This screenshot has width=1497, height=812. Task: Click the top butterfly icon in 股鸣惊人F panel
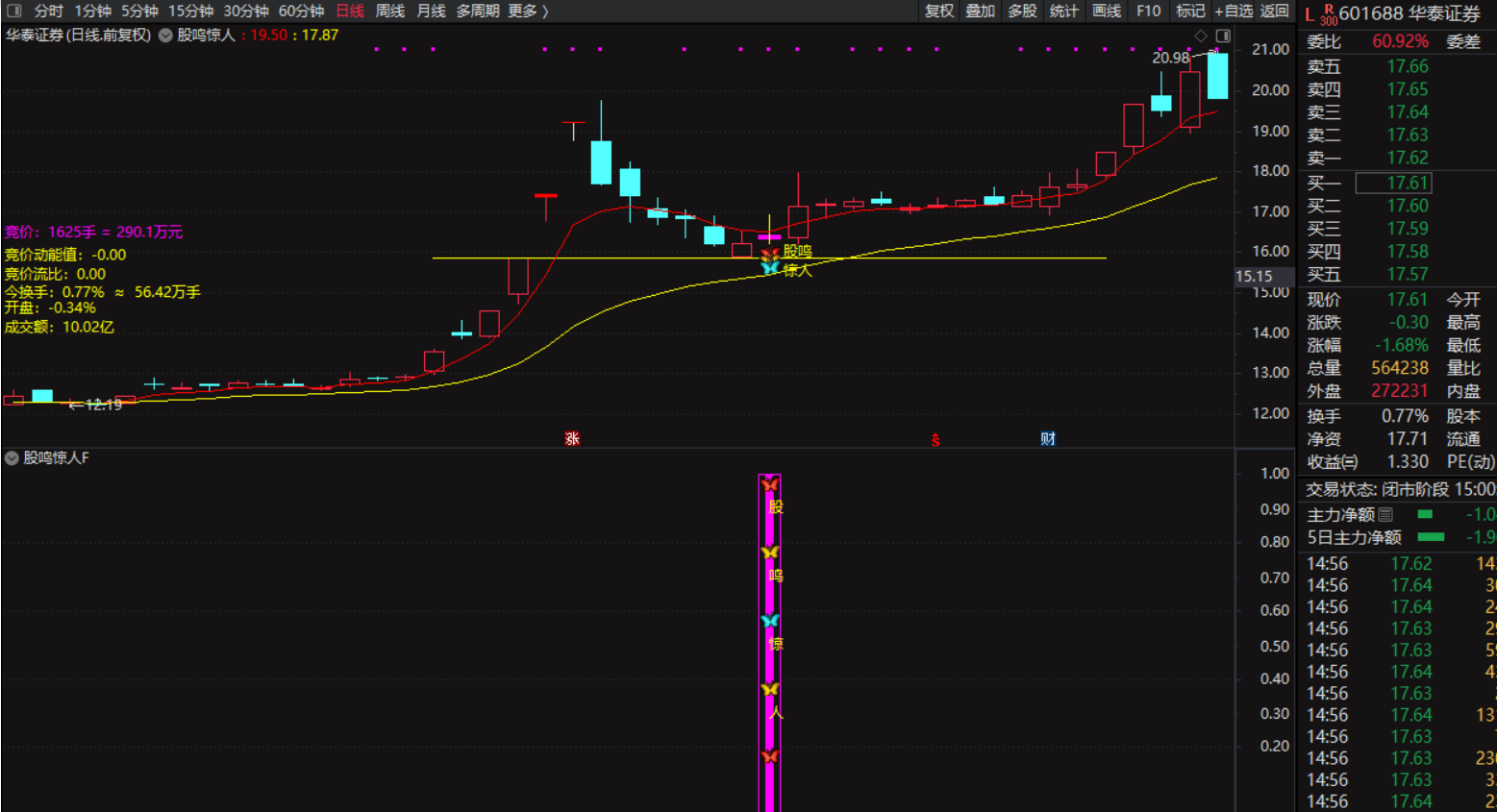click(769, 484)
